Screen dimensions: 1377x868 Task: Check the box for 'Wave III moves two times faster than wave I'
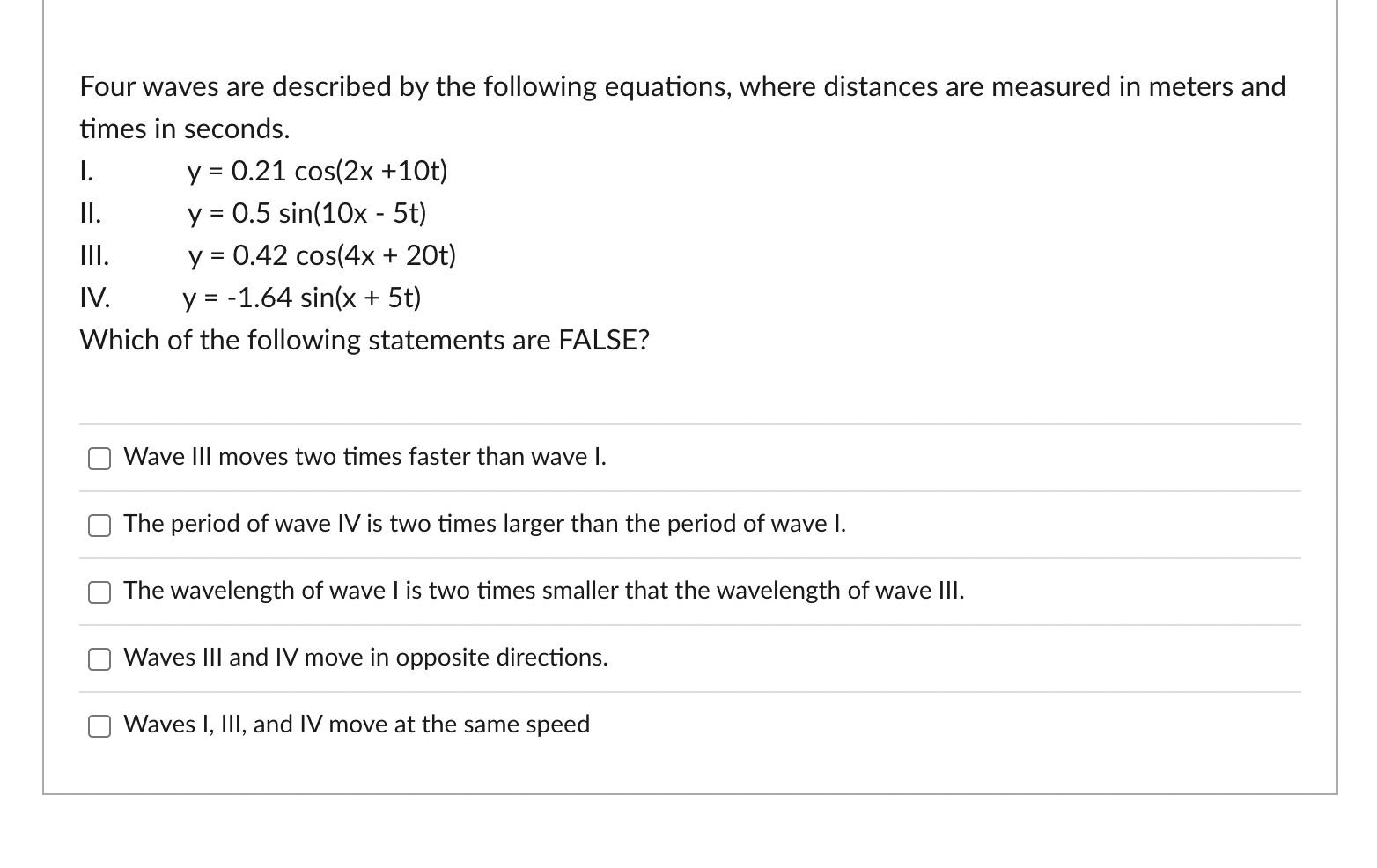[x=99, y=458]
